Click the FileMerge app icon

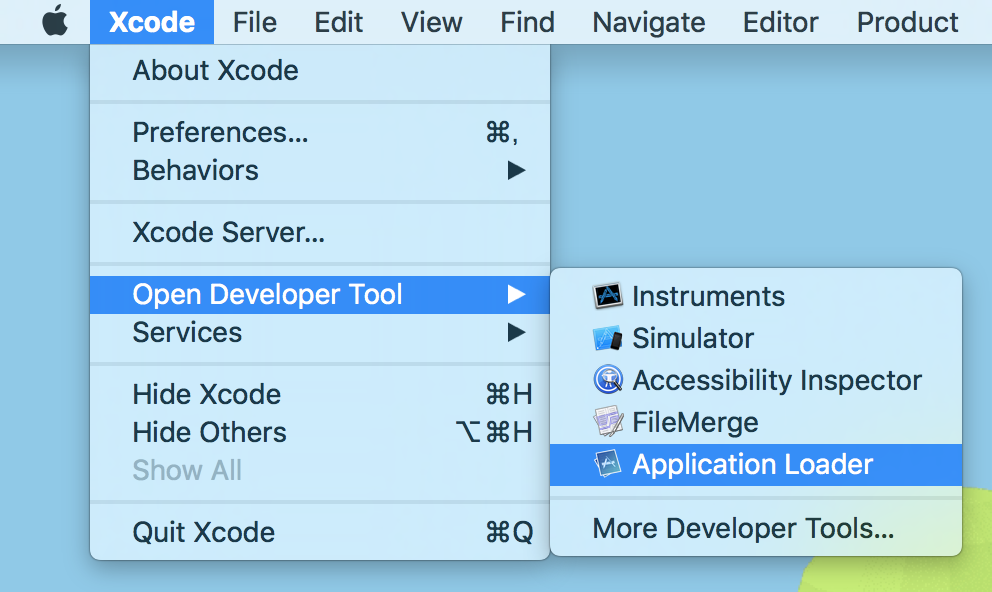[608, 422]
